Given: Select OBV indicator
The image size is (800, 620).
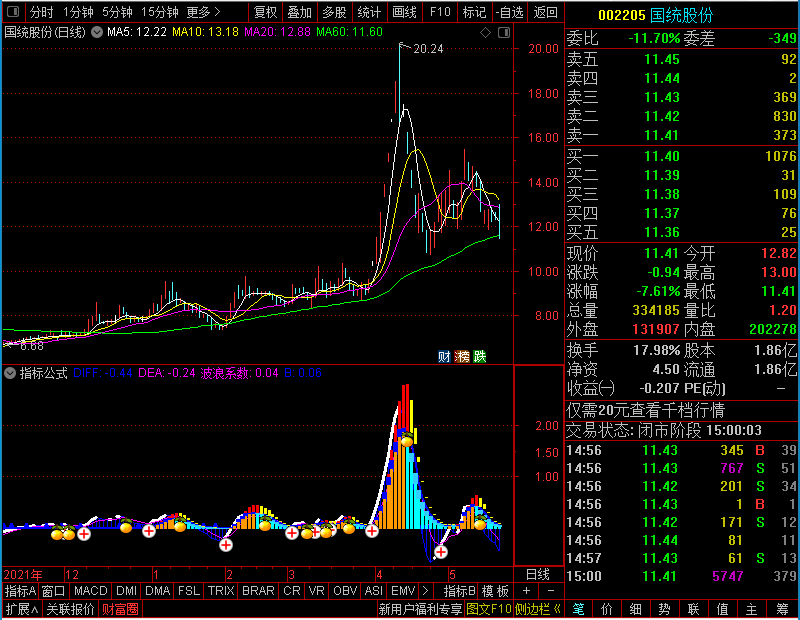Looking at the screenshot, I should (345, 591).
